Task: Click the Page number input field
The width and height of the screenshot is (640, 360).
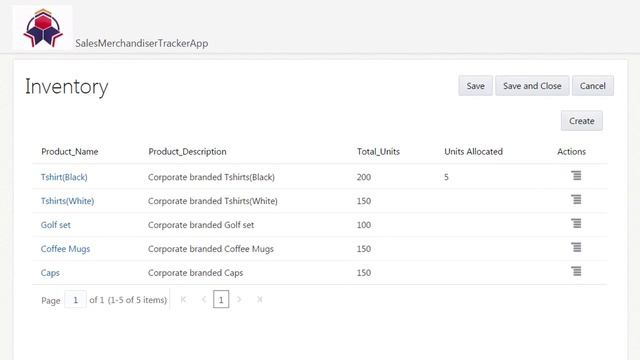Action: click(x=76, y=300)
